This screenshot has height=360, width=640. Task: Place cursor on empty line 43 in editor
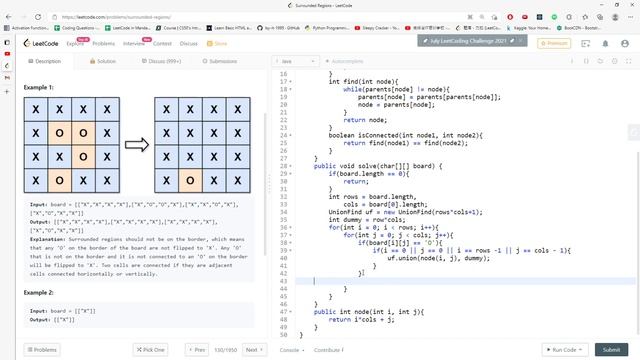coord(465,281)
